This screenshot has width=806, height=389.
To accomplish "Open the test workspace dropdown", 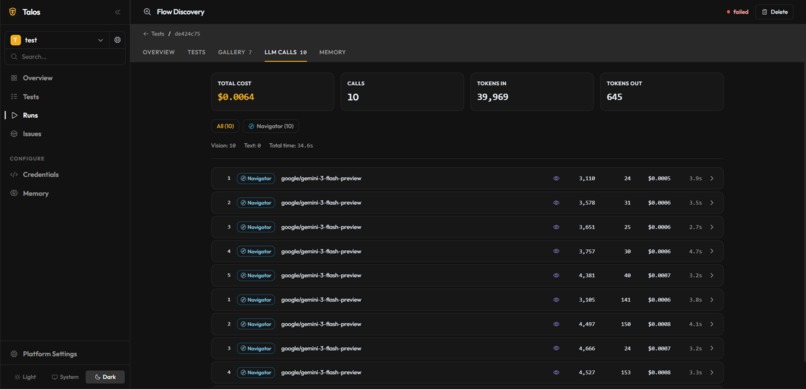I will pos(57,40).
